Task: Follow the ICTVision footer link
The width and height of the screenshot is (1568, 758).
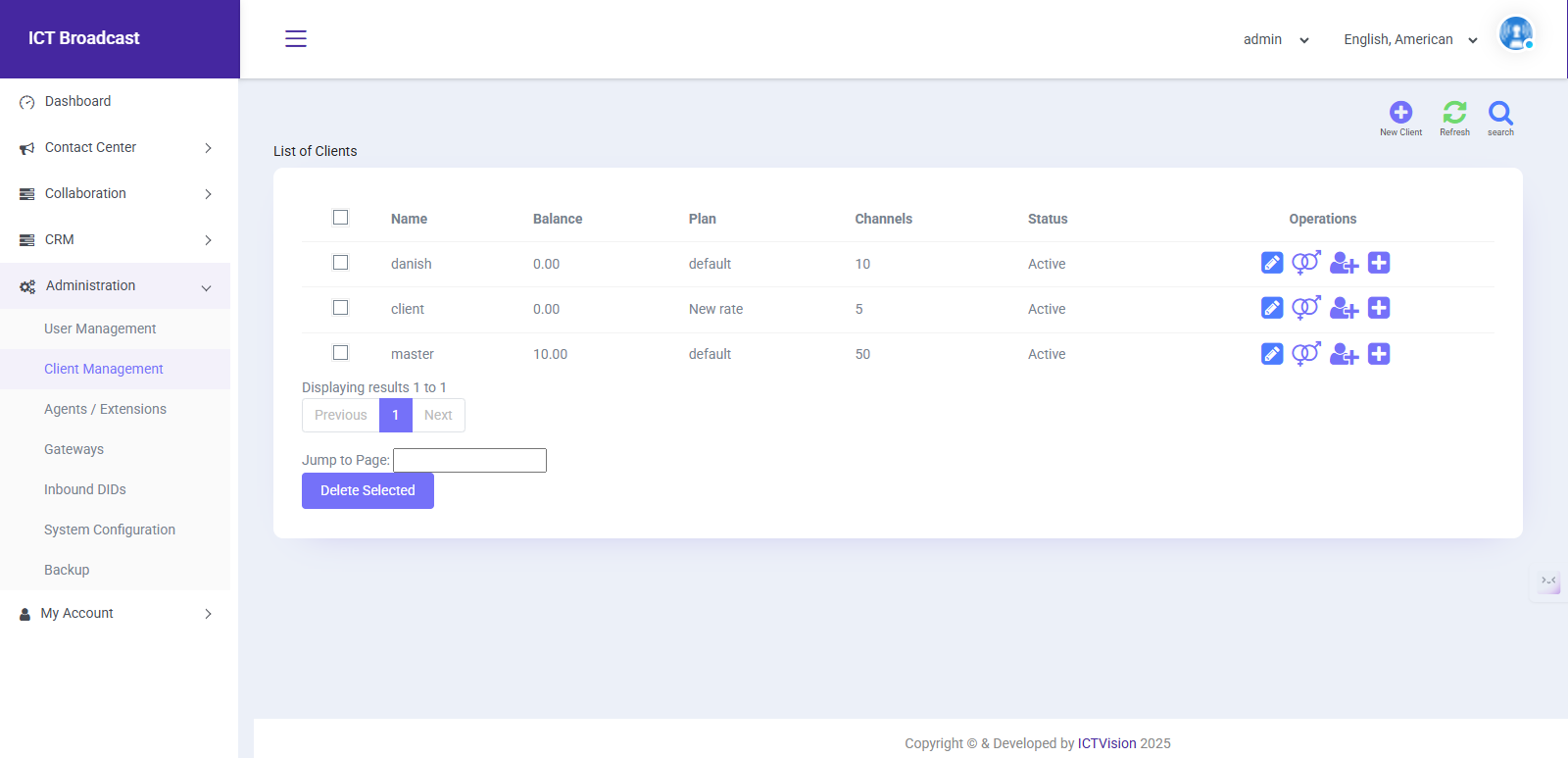Action: (1106, 743)
